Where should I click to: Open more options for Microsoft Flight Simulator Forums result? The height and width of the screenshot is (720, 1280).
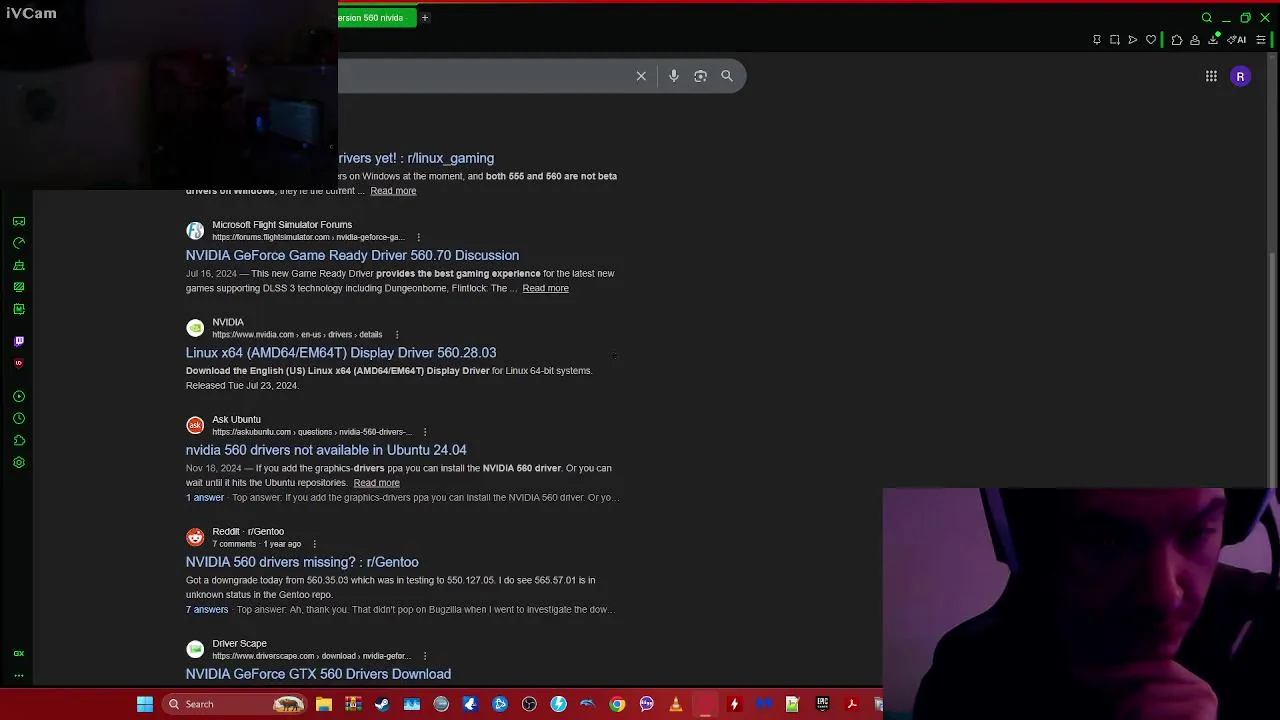419,238
